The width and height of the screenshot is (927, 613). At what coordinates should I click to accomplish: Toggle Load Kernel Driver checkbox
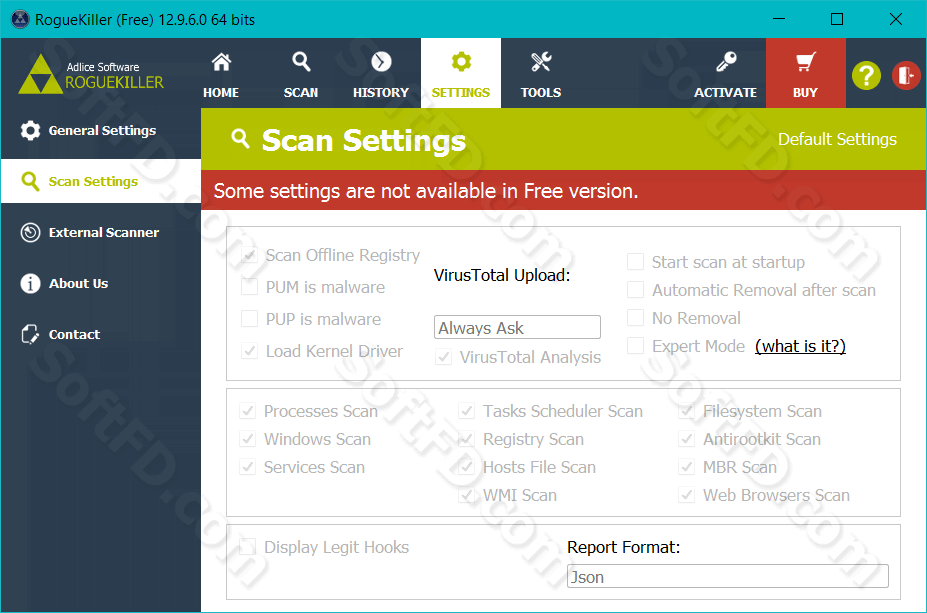coord(249,351)
